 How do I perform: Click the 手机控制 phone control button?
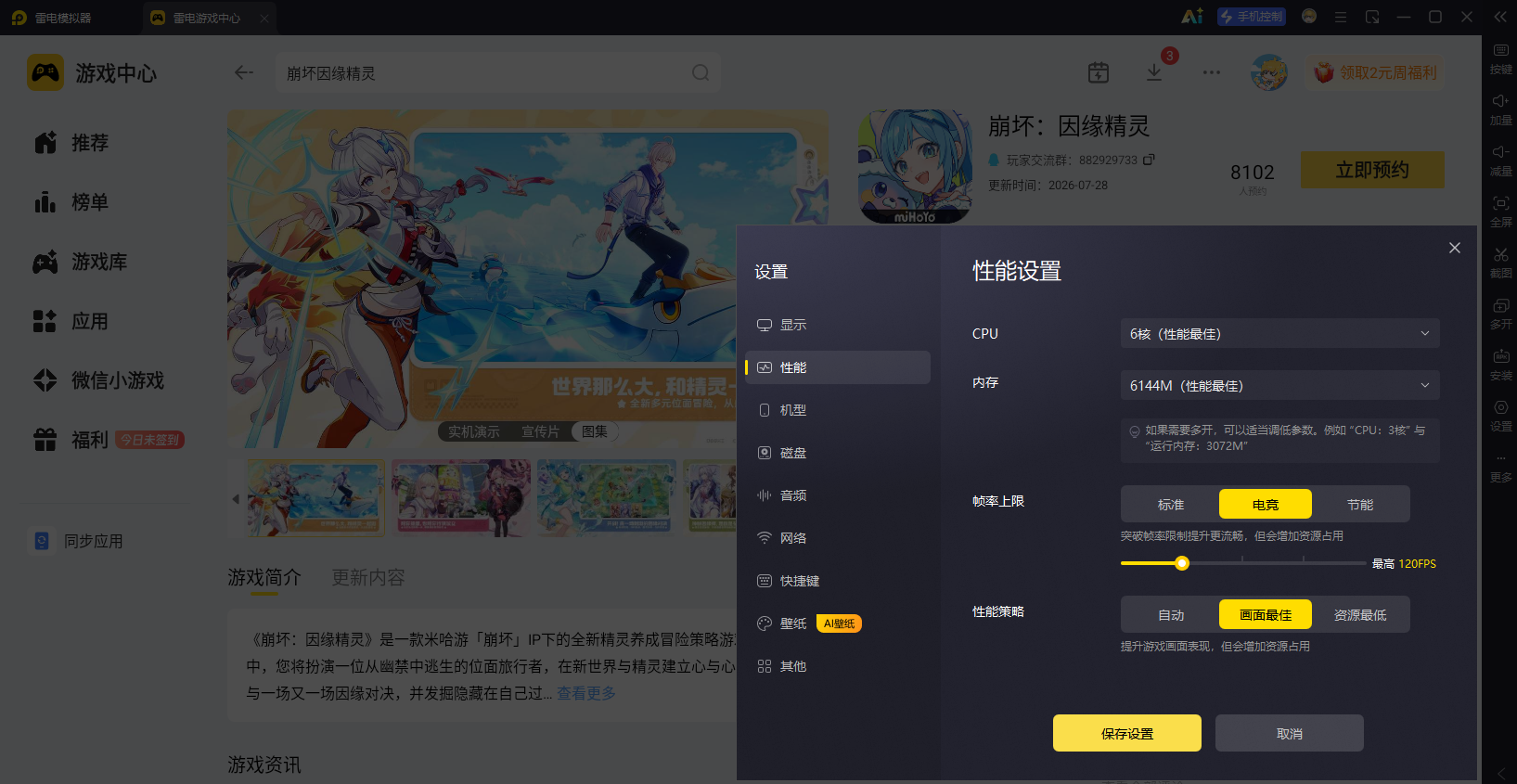[1252, 17]
